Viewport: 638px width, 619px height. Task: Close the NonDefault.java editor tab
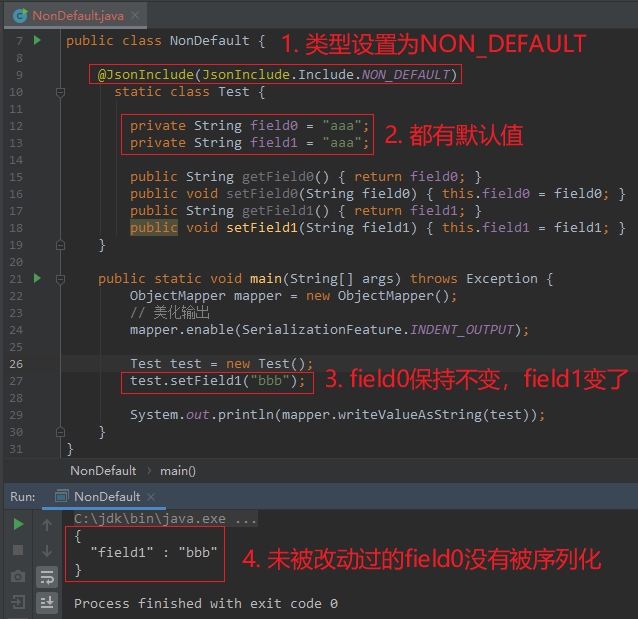point(135,15)
